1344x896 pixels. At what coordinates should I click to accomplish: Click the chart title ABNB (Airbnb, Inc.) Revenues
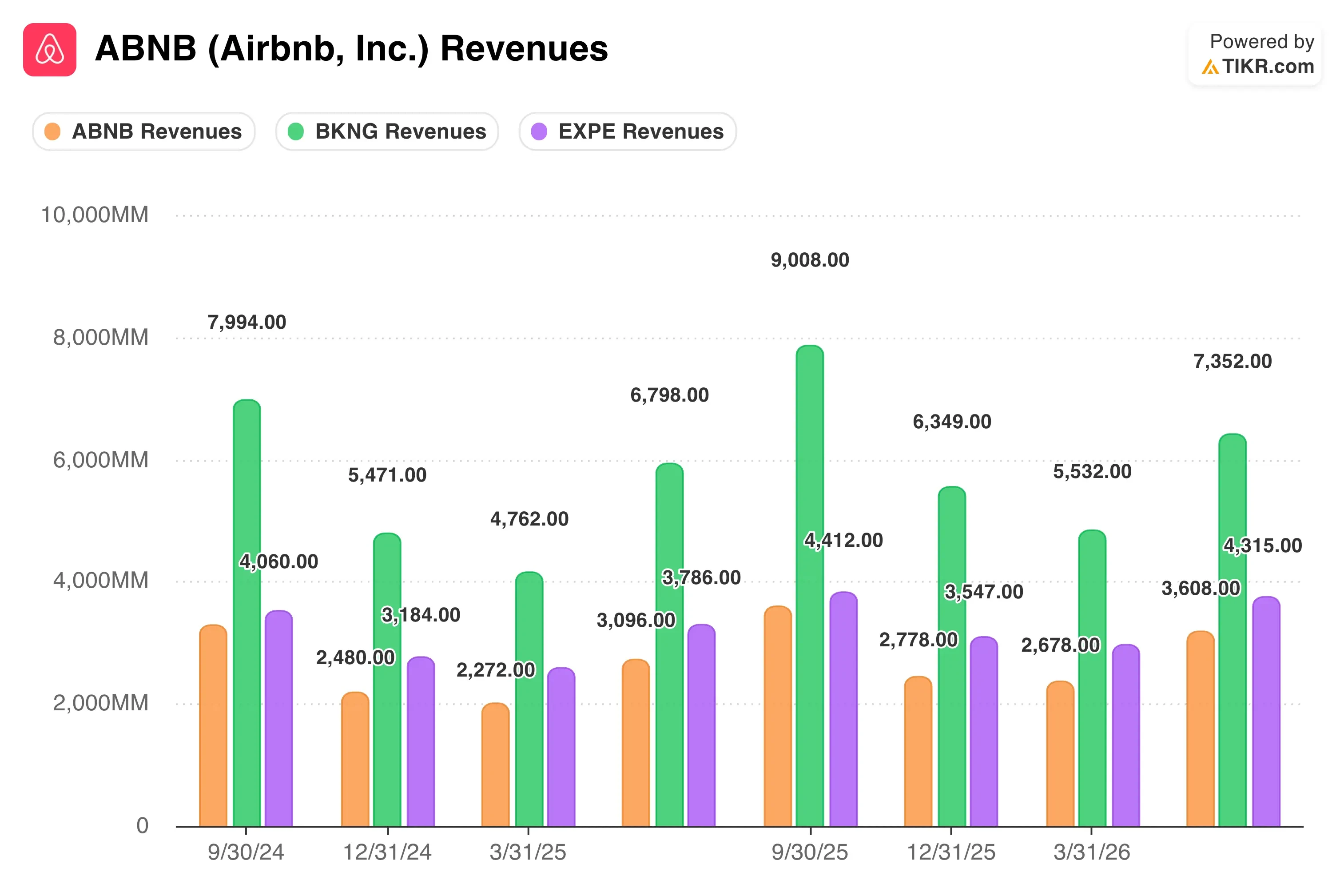(351, 48)
